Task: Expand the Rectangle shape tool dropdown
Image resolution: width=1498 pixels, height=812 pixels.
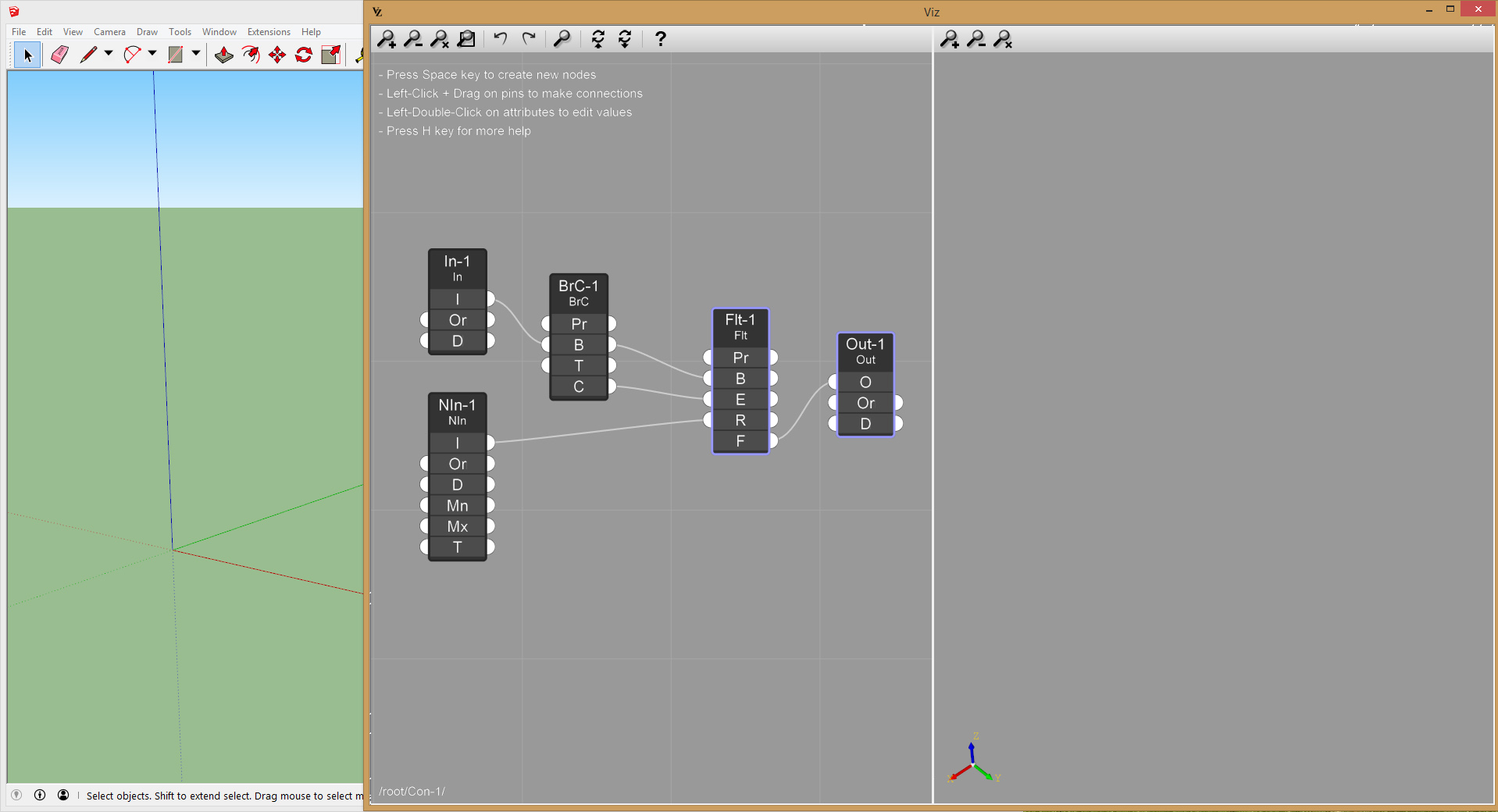Action: (x=196, y=54)
